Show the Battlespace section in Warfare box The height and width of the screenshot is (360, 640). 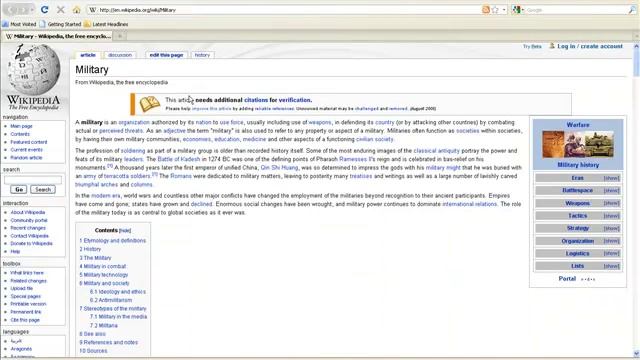(611, 191)
